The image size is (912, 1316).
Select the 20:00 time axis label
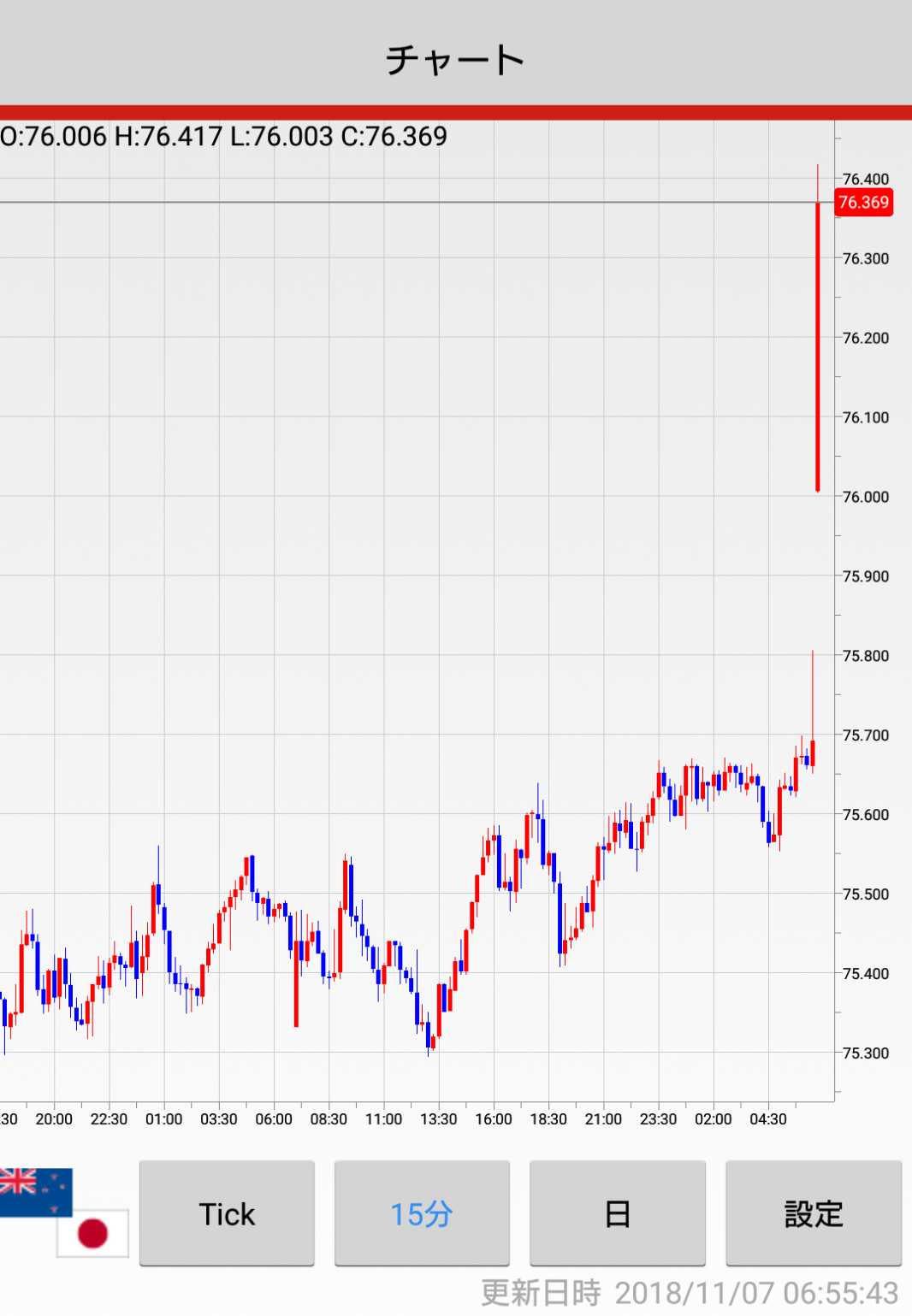pos(54,1119)
